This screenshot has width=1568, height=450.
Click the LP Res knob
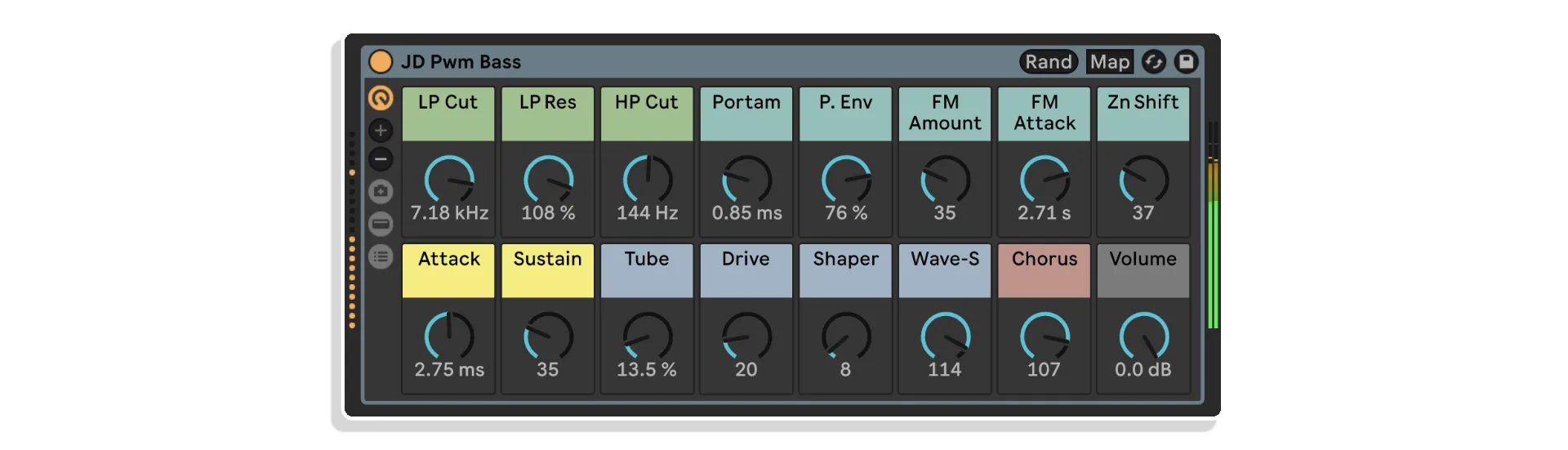[x=548, y=179]
